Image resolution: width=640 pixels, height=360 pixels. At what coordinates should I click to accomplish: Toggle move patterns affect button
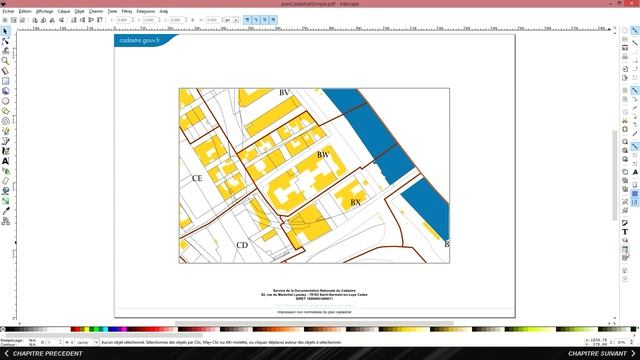pyautogui.click(x=273, y=20)
